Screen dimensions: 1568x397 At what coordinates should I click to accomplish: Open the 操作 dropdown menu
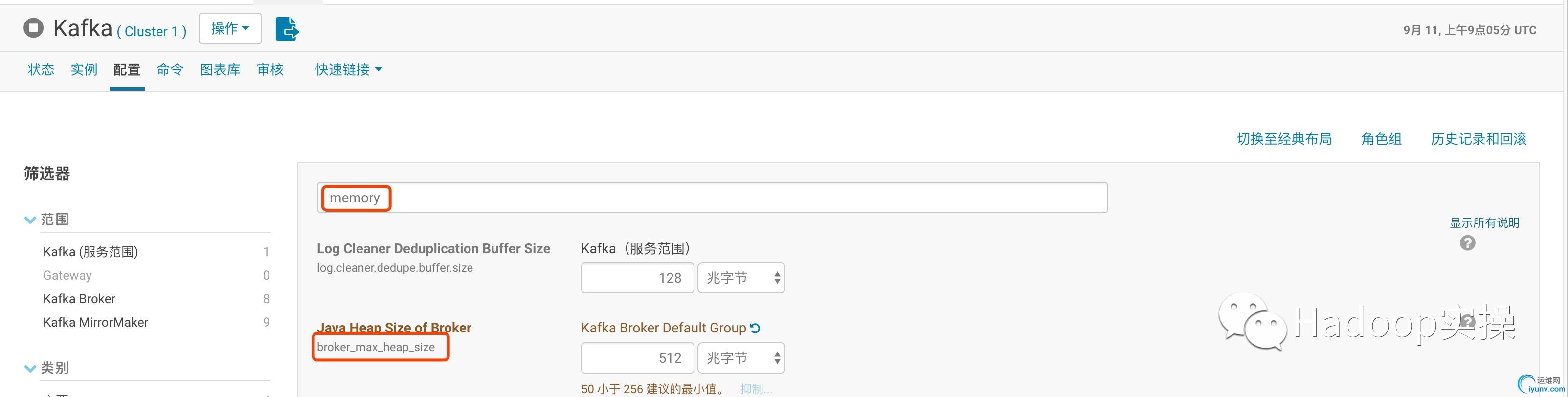point(230,29)
